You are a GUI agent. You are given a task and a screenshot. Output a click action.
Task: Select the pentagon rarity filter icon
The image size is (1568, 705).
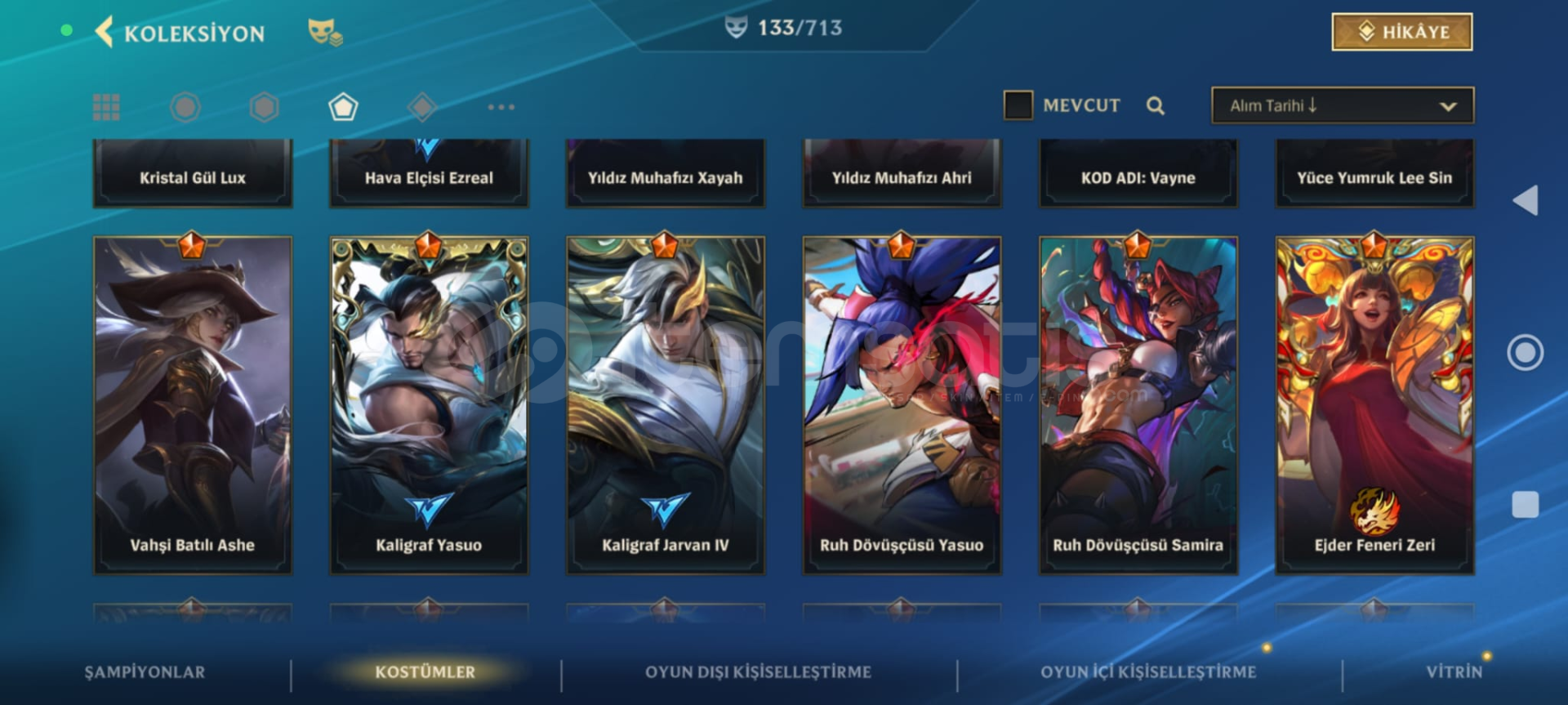coord(343,107)
